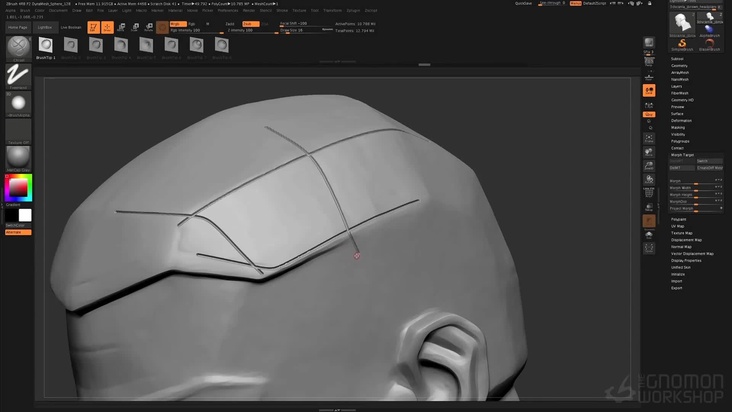This screenshot has width=732, height=412.
Task: Open the BrushAlpha selector
Action: pos(18,103)
